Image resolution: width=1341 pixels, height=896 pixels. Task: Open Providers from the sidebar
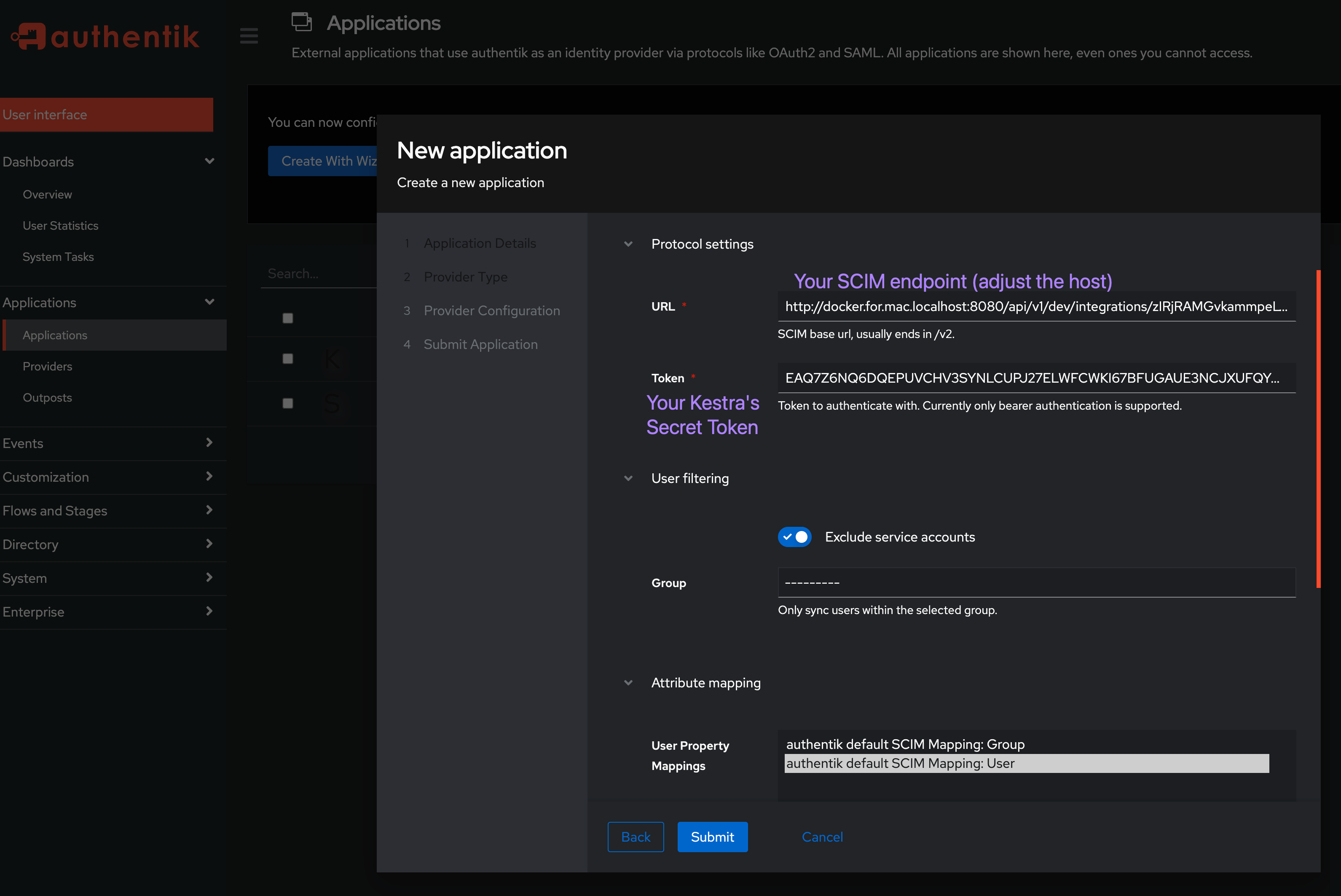pos(48,366)
